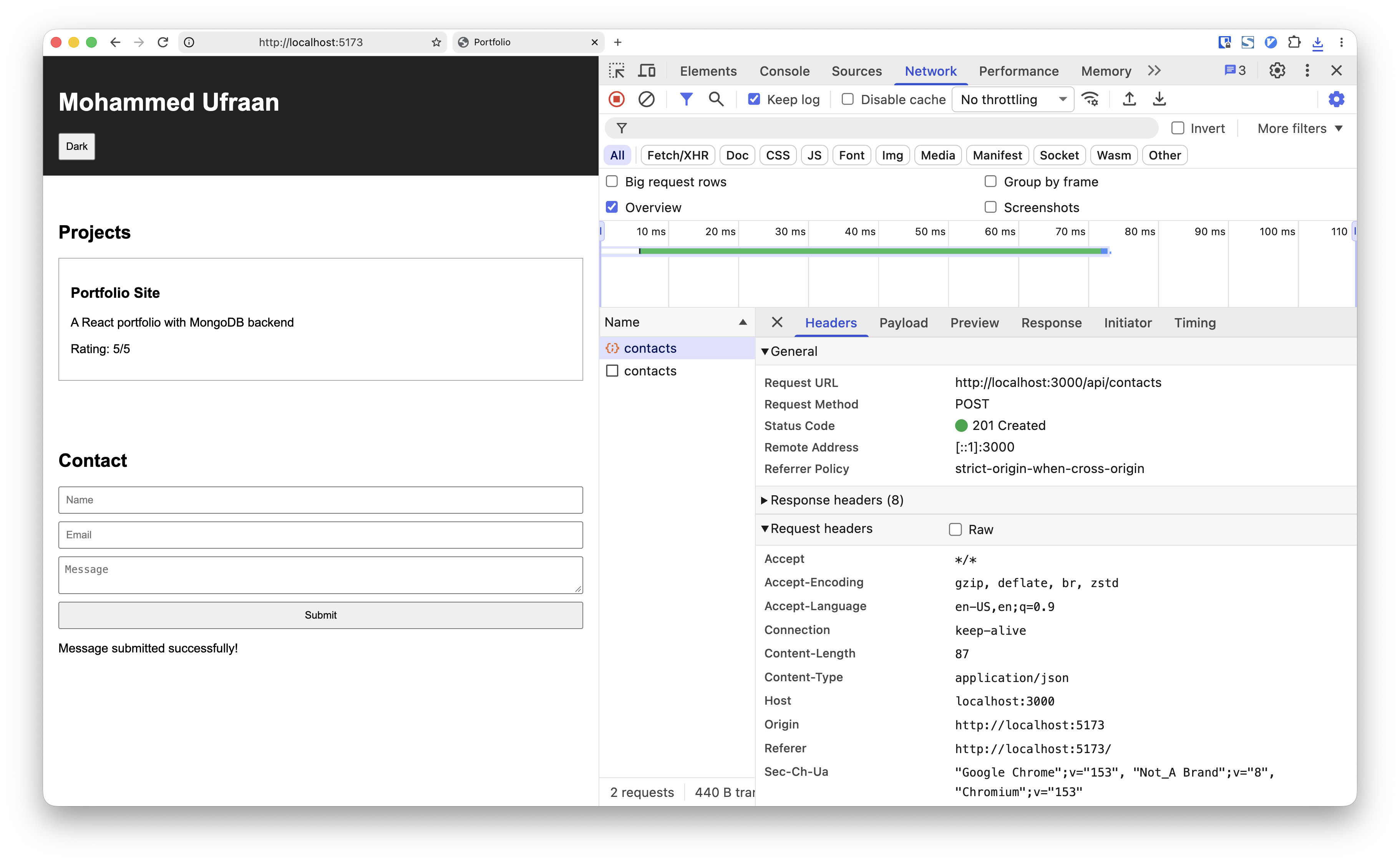1400x863 pixels.
Task: Filter requests by Fetch/XHR
Action: 677,155
